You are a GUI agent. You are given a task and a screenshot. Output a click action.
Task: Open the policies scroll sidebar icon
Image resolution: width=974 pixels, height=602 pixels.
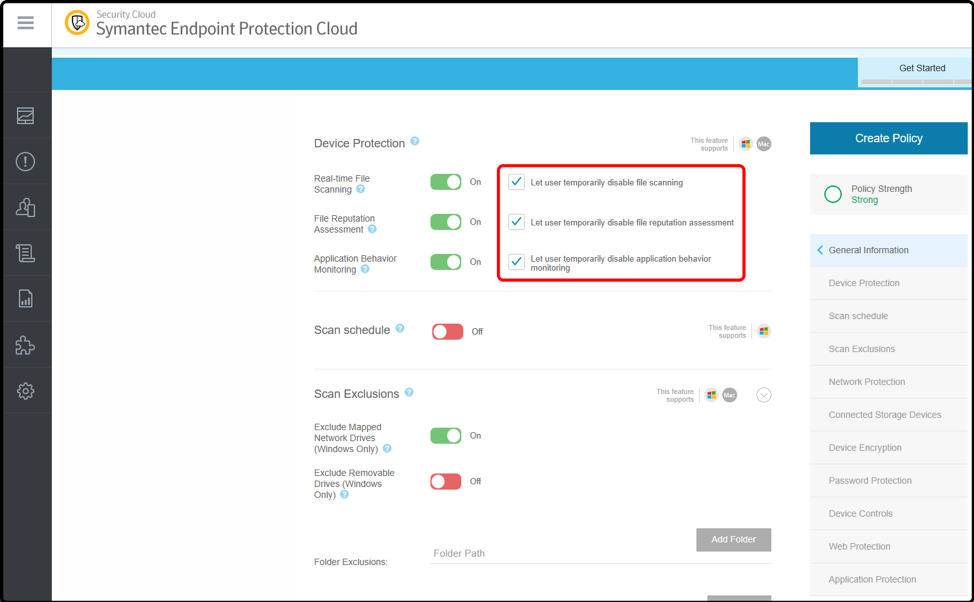[x=25, y=253]
